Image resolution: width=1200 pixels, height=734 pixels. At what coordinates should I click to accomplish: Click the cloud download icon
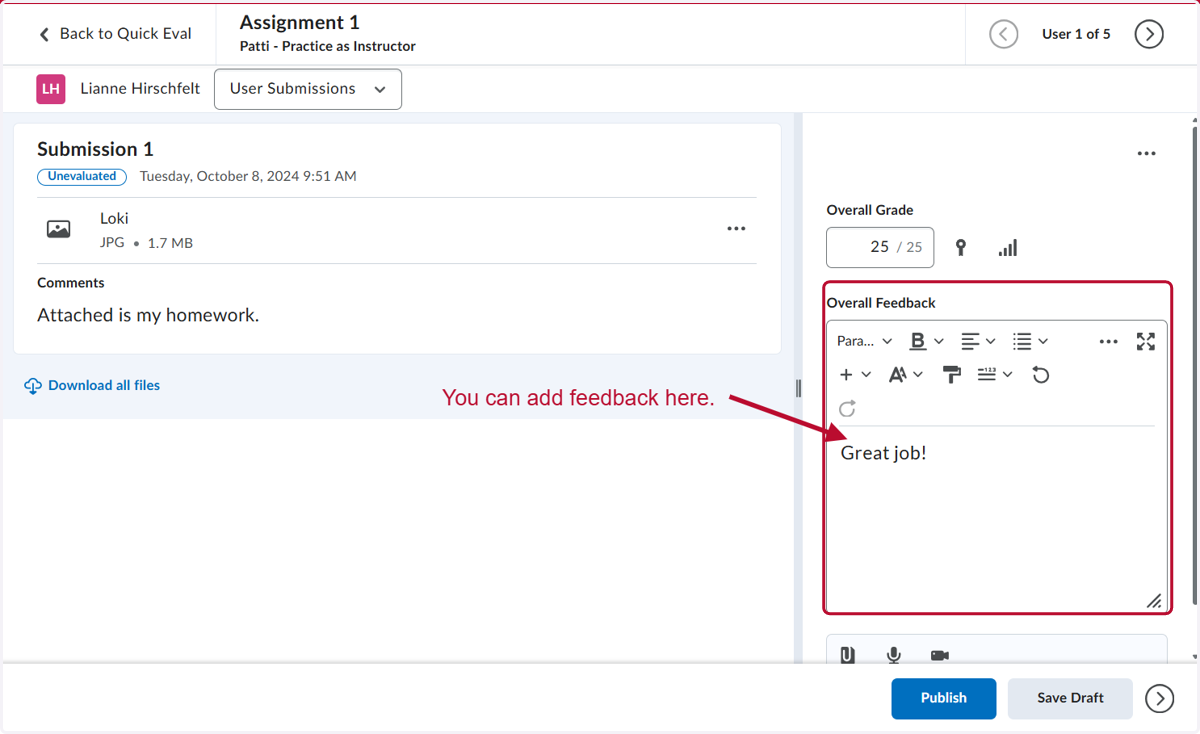(33, 386)
